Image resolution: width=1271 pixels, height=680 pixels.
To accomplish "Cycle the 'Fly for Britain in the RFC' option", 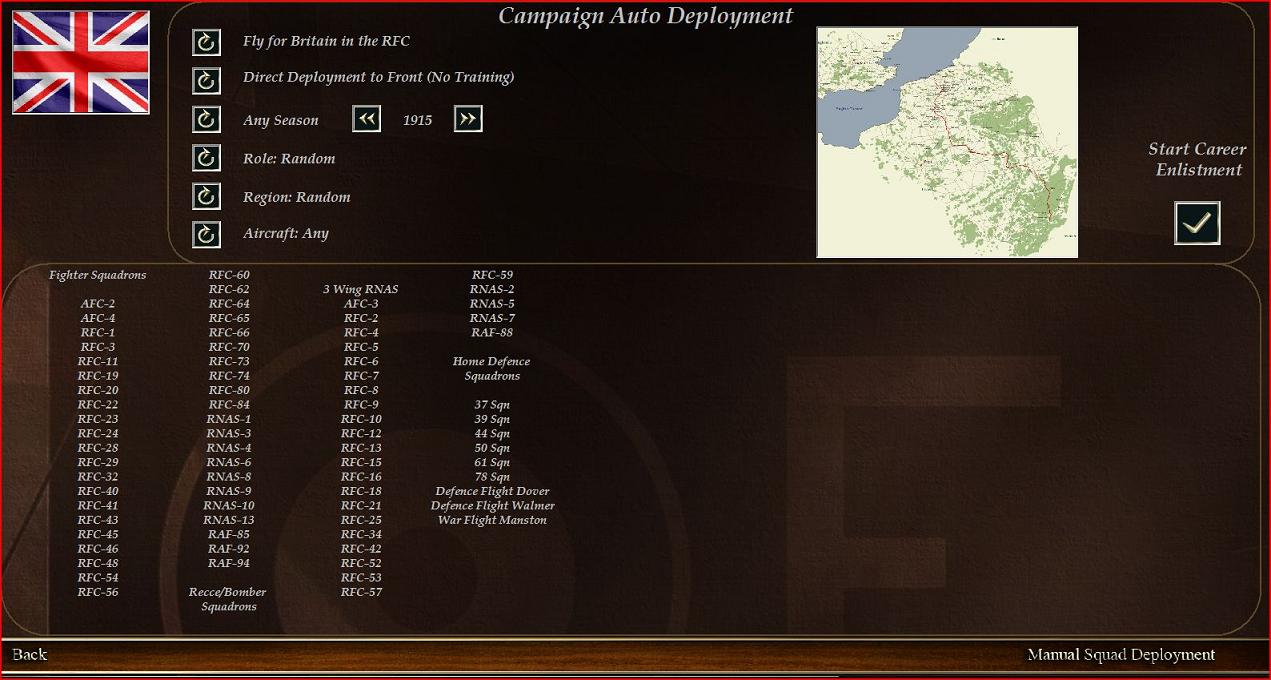I will click(x=206, y=42).
